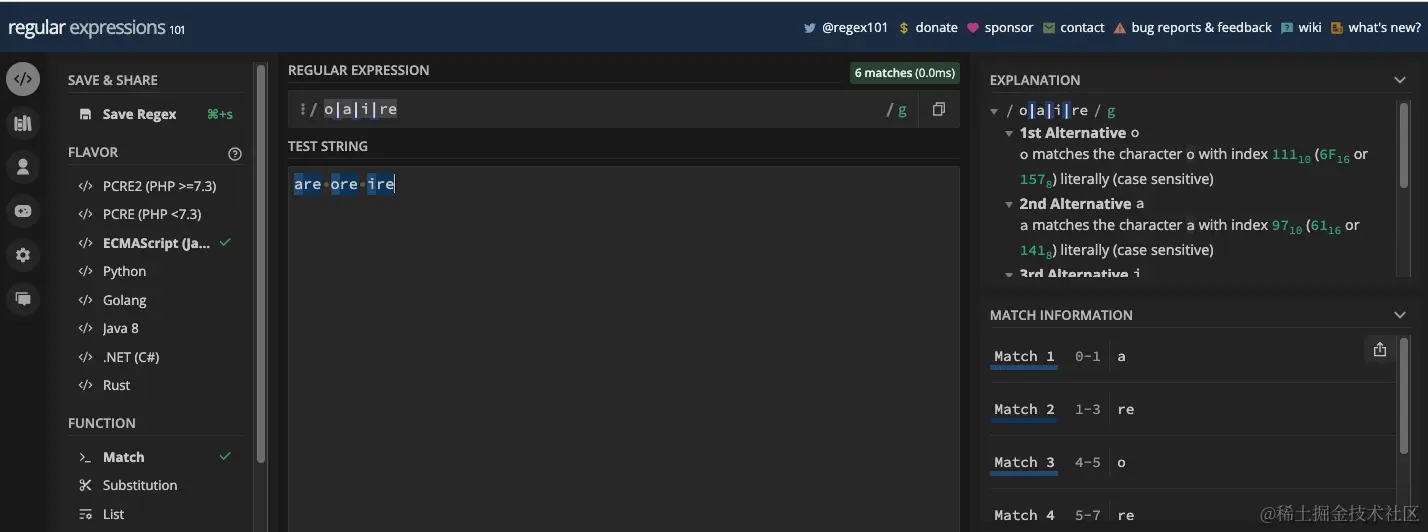Click the Match function prompt icon
The width and height of the screenshot is (1428, 532).
pos(85,457)
